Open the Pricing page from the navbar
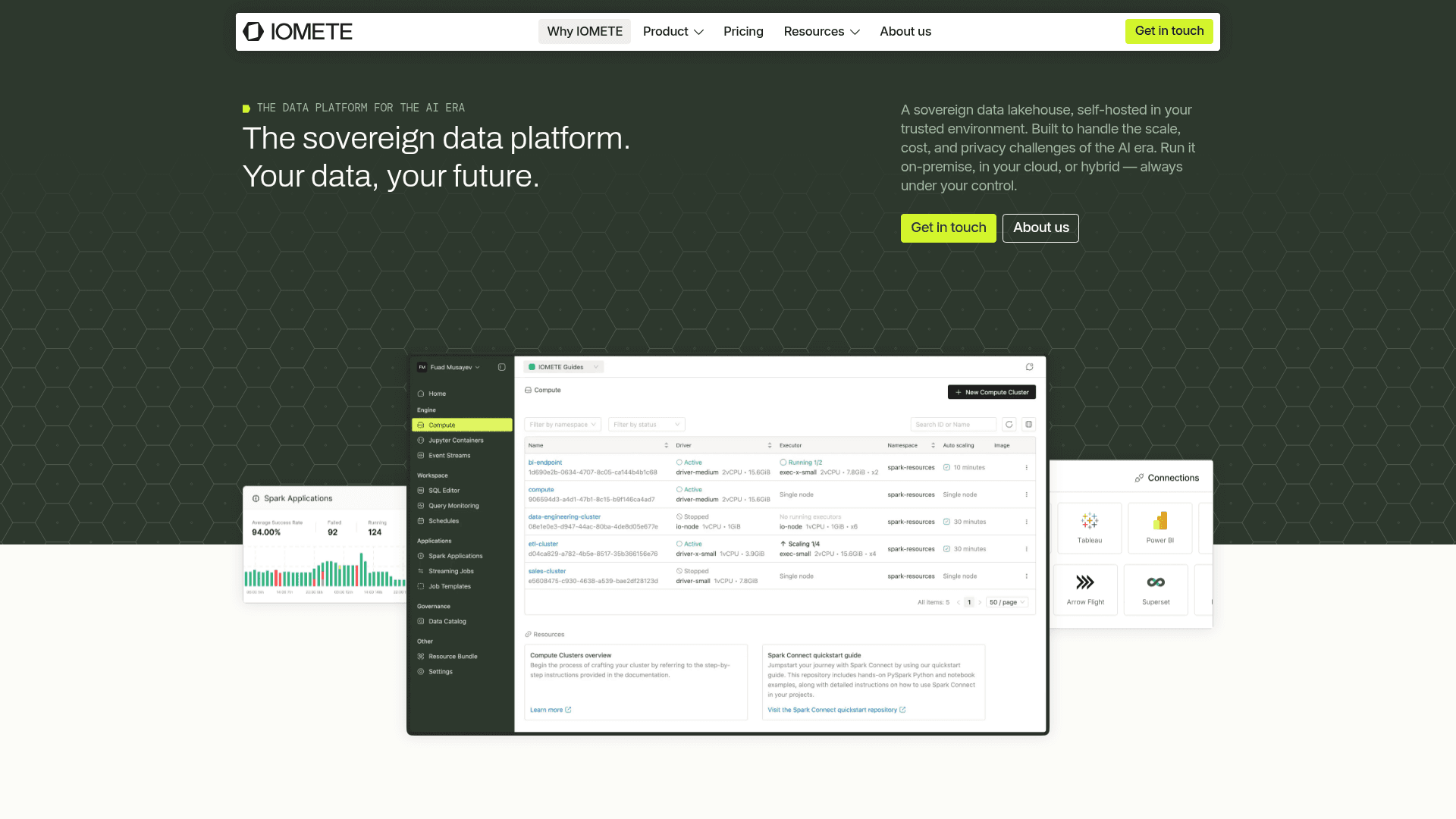Image resolution: width=1456 pixels, height=819 pixels. pyautogui.click(x=743, y=31)
